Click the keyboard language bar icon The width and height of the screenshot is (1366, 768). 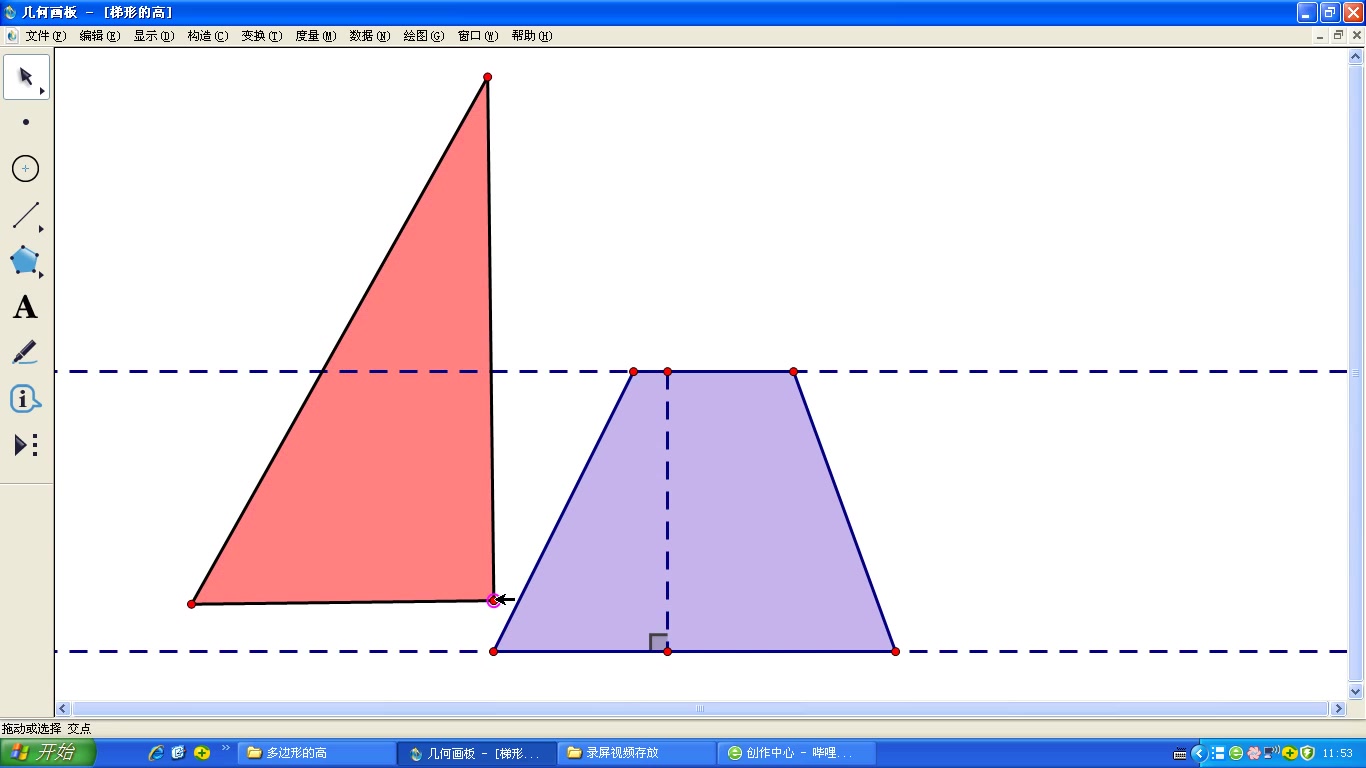tap(1180, 753)
